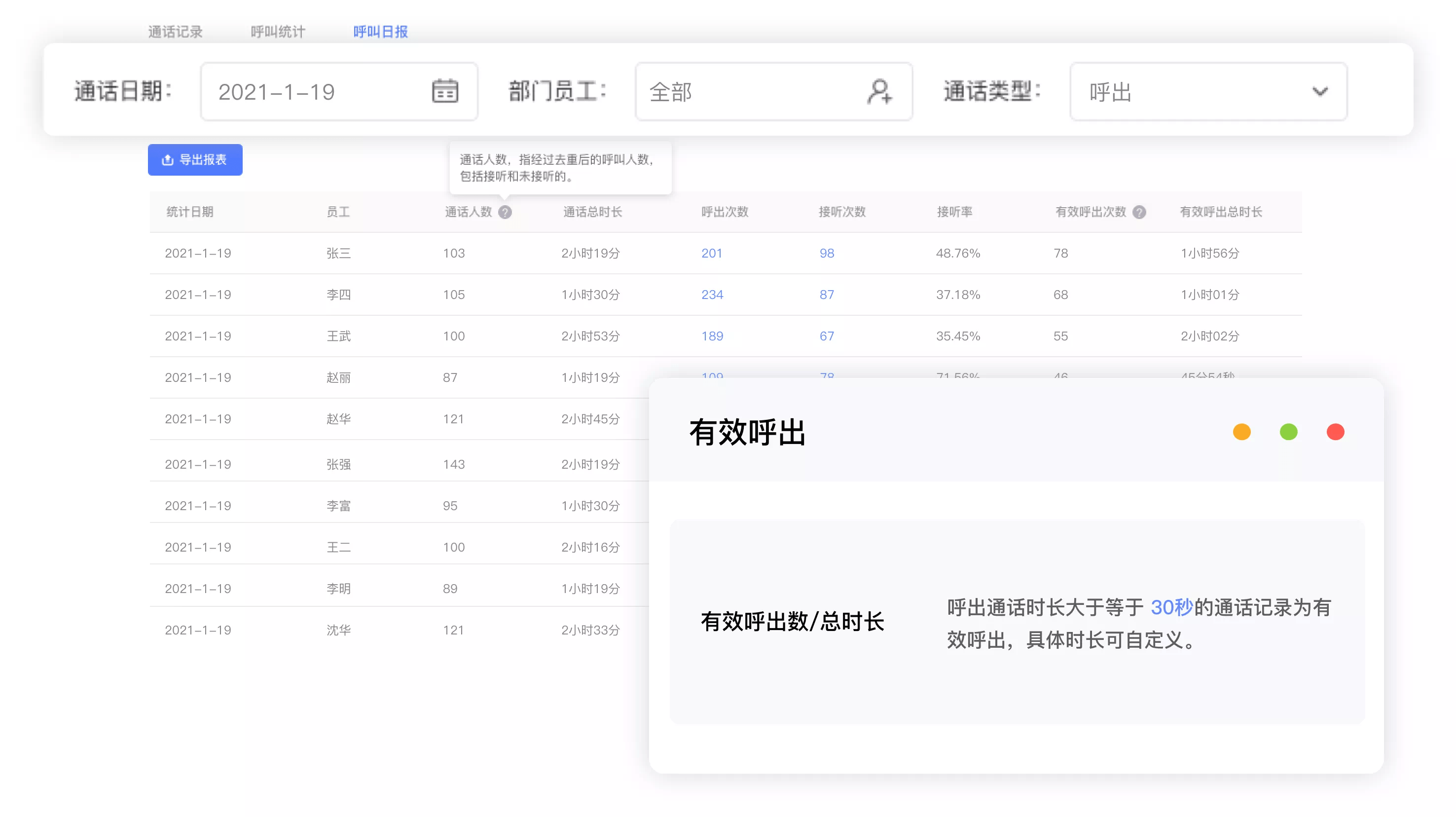This screenshot has width=1456, height=817.
Task: Expand the 通话类型 dropdown chevron
Action: [x=1320, y=92]
